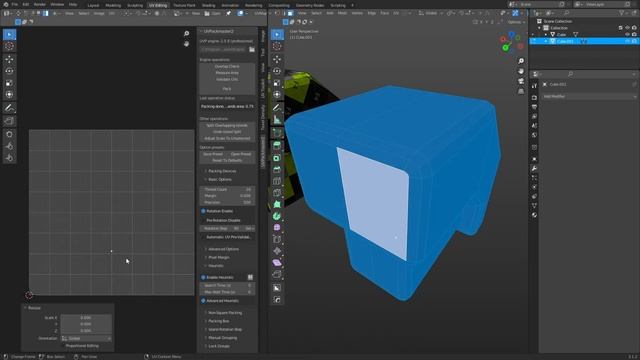Select the Grab sculpt tool in UV editor
Screen dimensions: 640x360
[9, 134]
